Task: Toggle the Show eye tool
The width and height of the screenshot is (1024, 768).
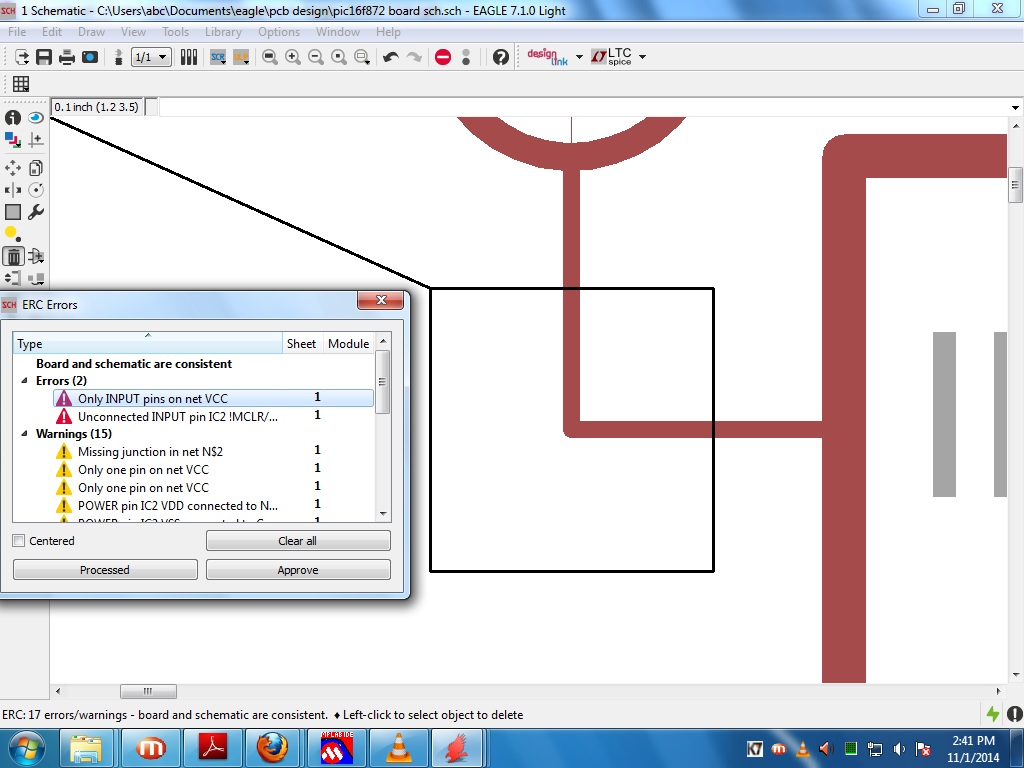Action: click(36, 118)
